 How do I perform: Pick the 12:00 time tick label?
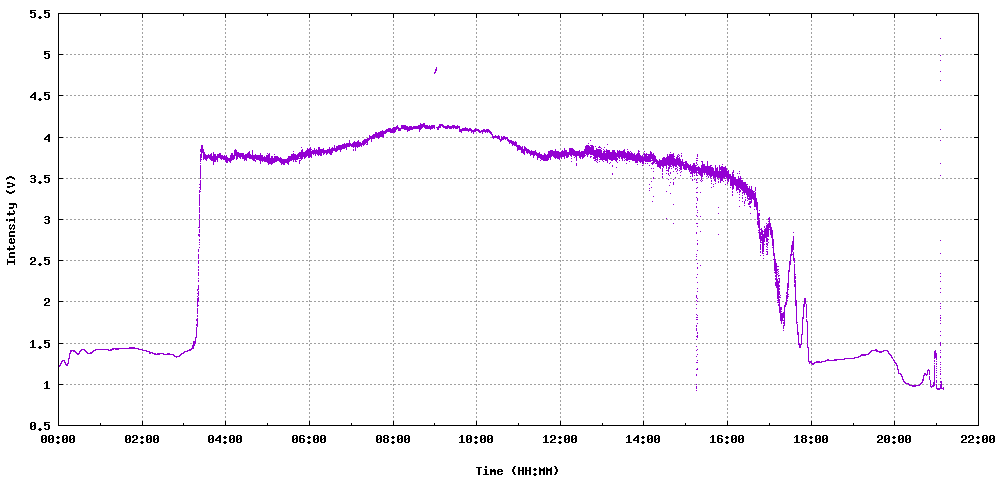click(560, 439)
